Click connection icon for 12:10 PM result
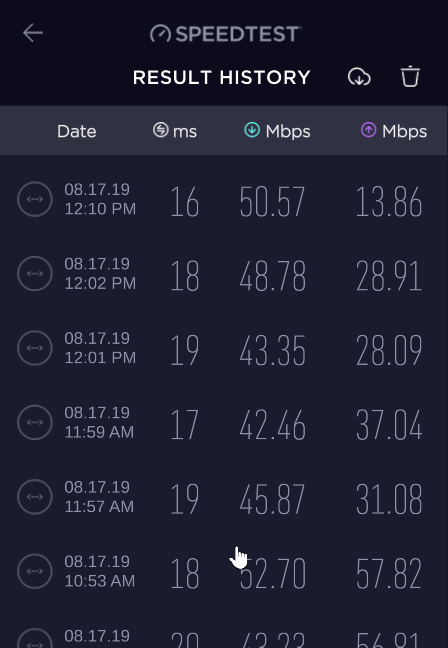The image size is (448, 648). 35,199
